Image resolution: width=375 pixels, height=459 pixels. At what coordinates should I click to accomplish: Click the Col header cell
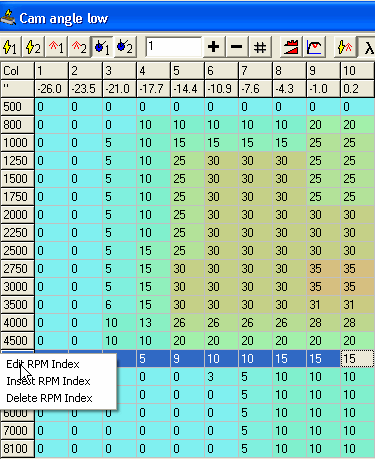17,71
